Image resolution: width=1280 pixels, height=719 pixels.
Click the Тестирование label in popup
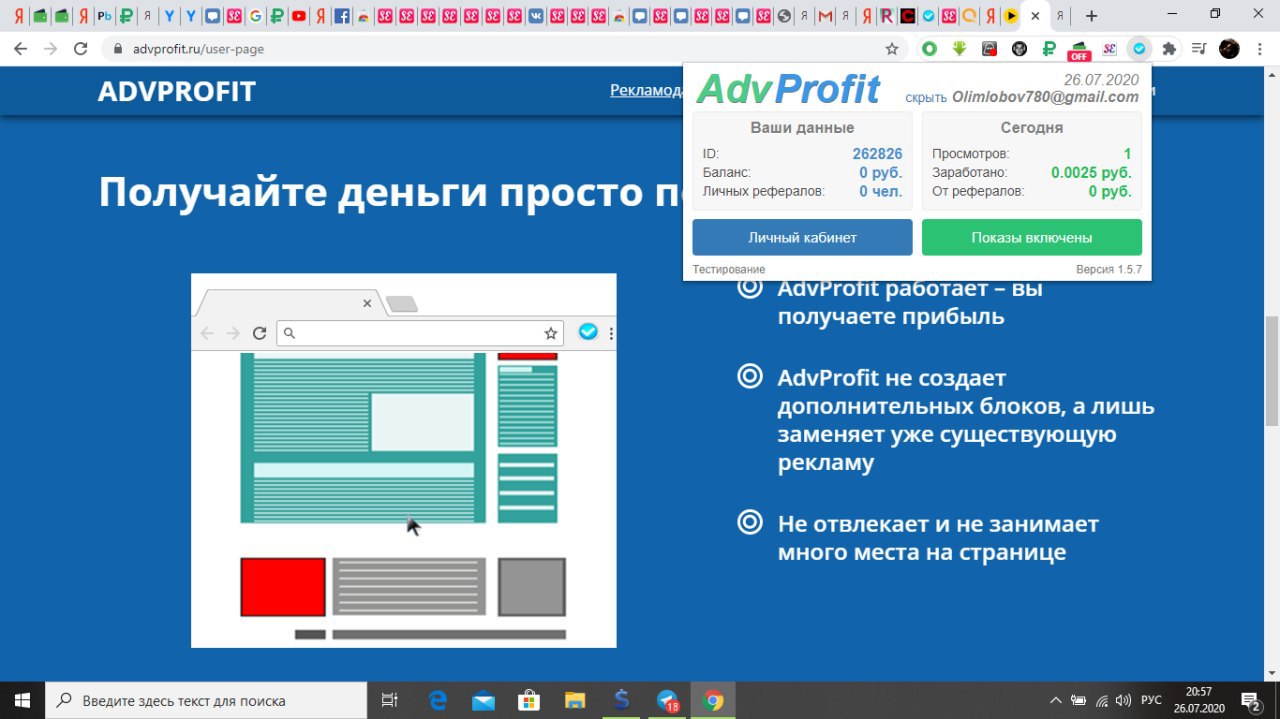(729, 270)
